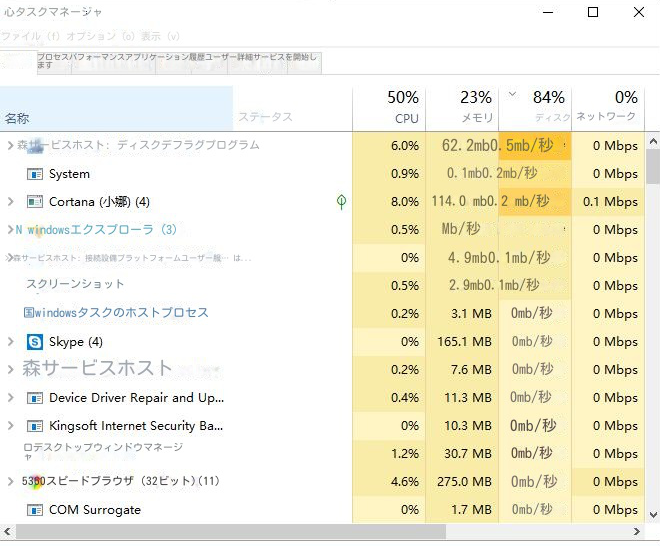The image size is (660, 546).
Task: Click the vertical scrollbar thumb
Action: point(653,167)
